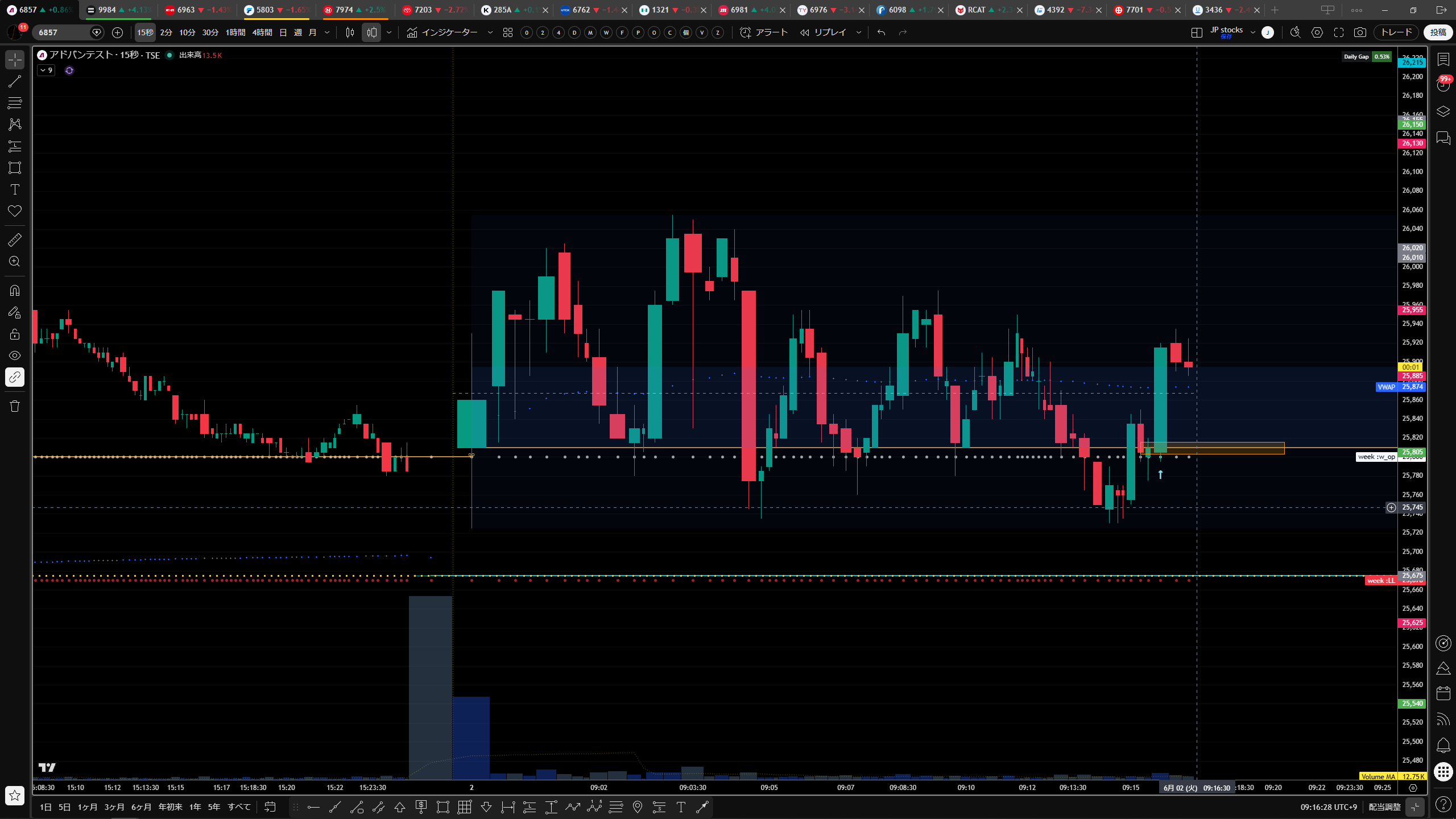Click the 6857 symbol search field

point(63,32)
